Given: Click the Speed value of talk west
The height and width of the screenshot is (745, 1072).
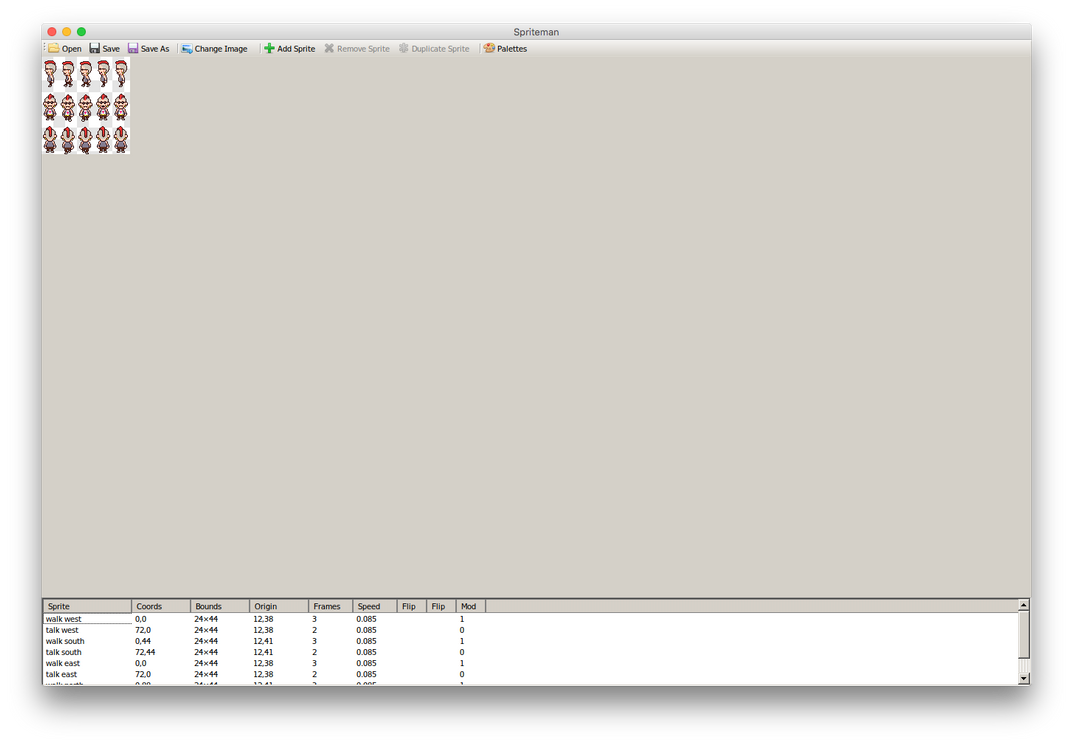Looking at the screenshot, I should click(x=366, y=630).
